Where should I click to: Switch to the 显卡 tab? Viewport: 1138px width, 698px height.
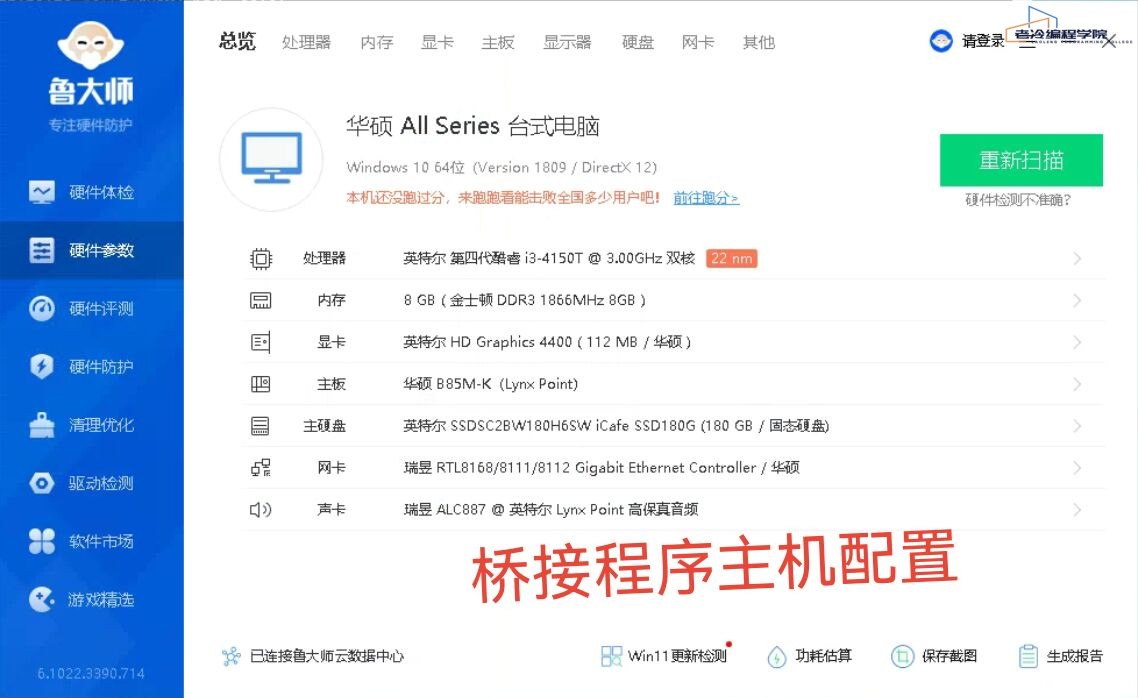438,42
